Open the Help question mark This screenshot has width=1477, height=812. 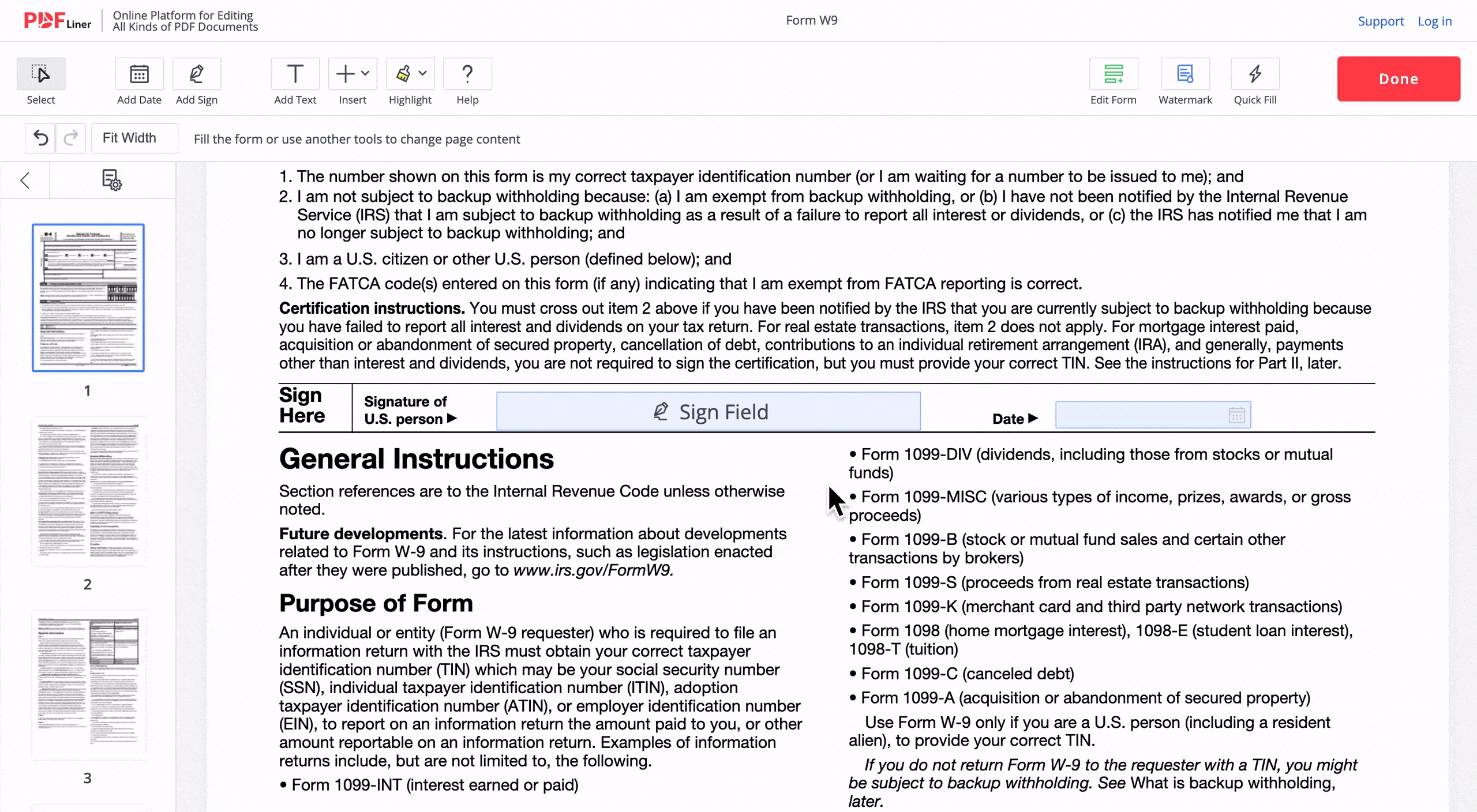tap(467, 74)
